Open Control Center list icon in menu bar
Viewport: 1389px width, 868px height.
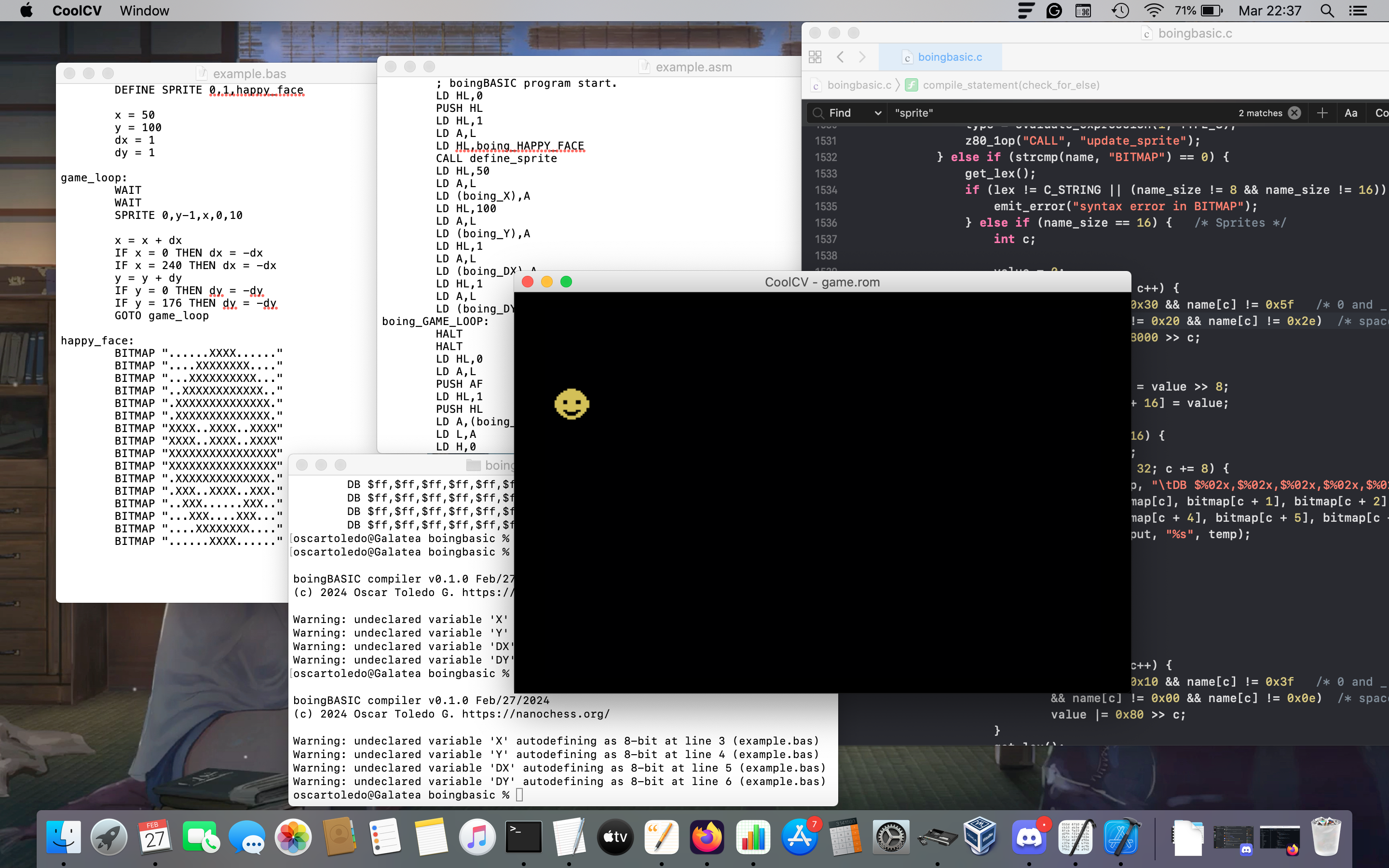pos(1358,10)
